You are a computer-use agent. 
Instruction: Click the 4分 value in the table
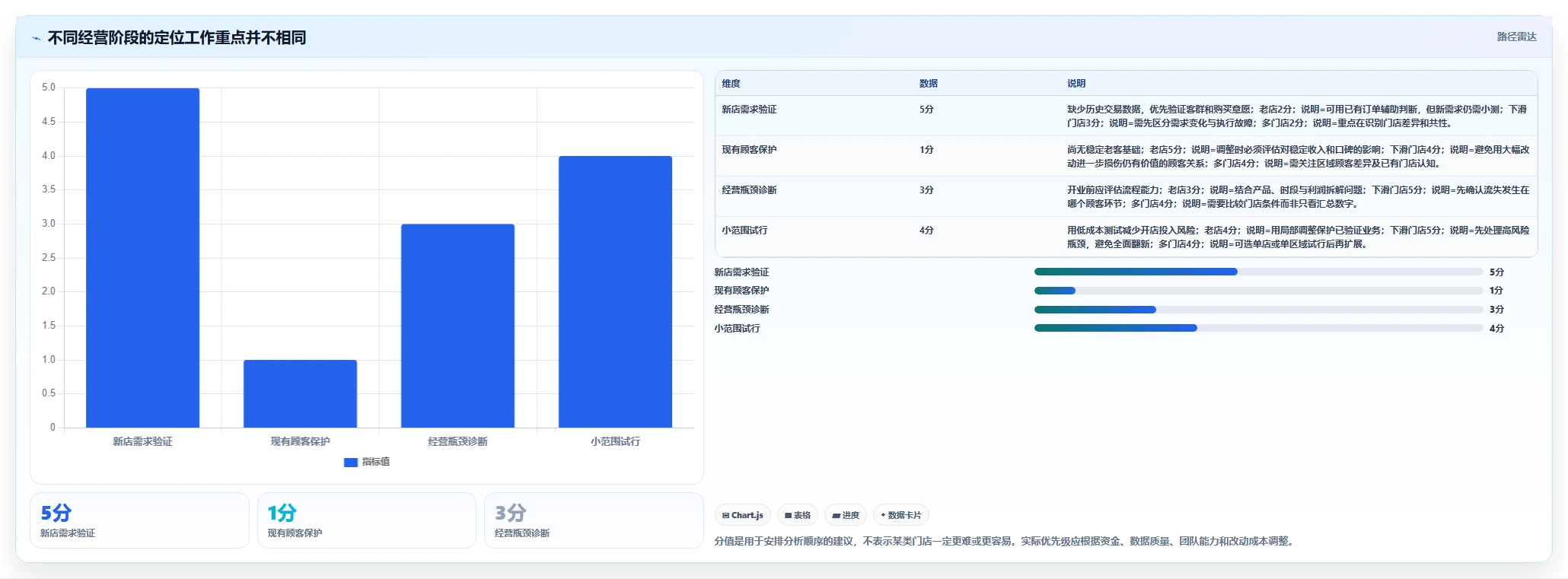[926, 231]
